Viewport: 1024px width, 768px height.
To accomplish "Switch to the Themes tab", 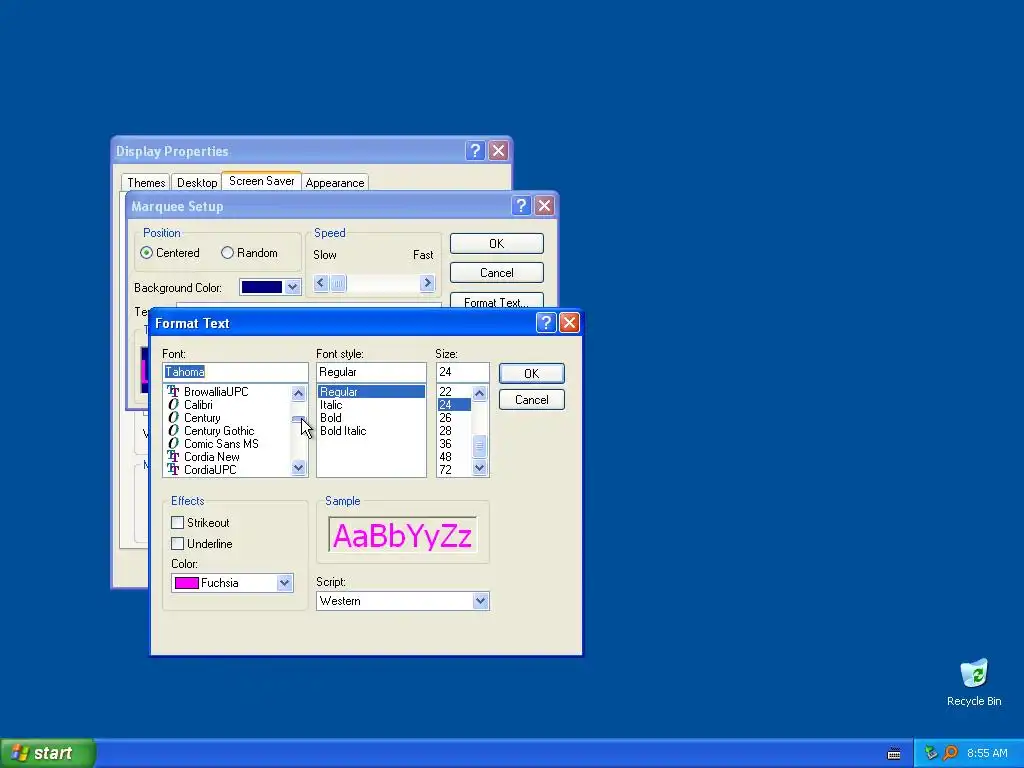I will tap(146, 183).
